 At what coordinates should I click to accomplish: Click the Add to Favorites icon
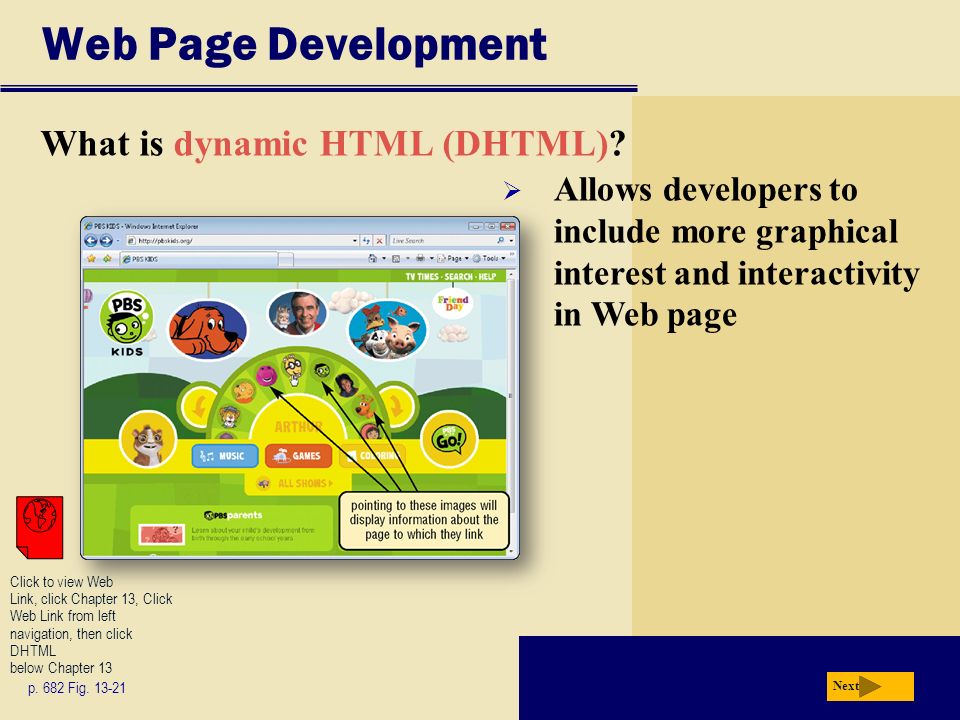click(107, 258)
